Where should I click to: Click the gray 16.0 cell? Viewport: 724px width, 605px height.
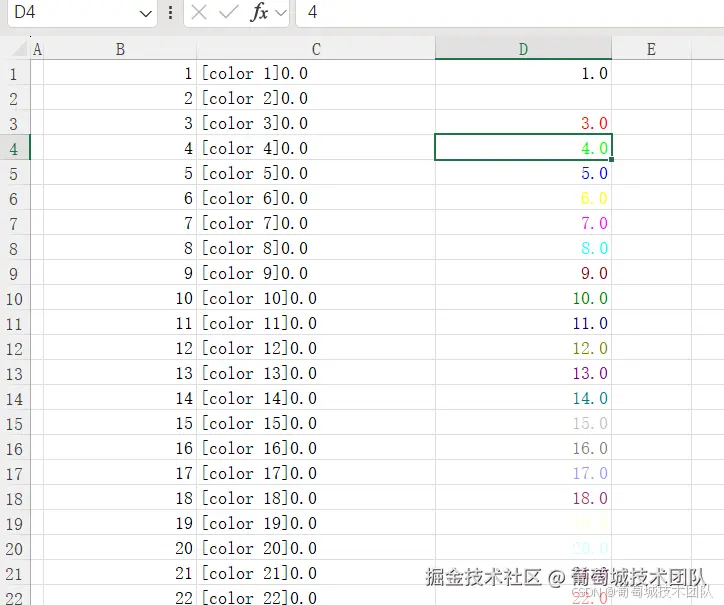click(x=524, y=448)
